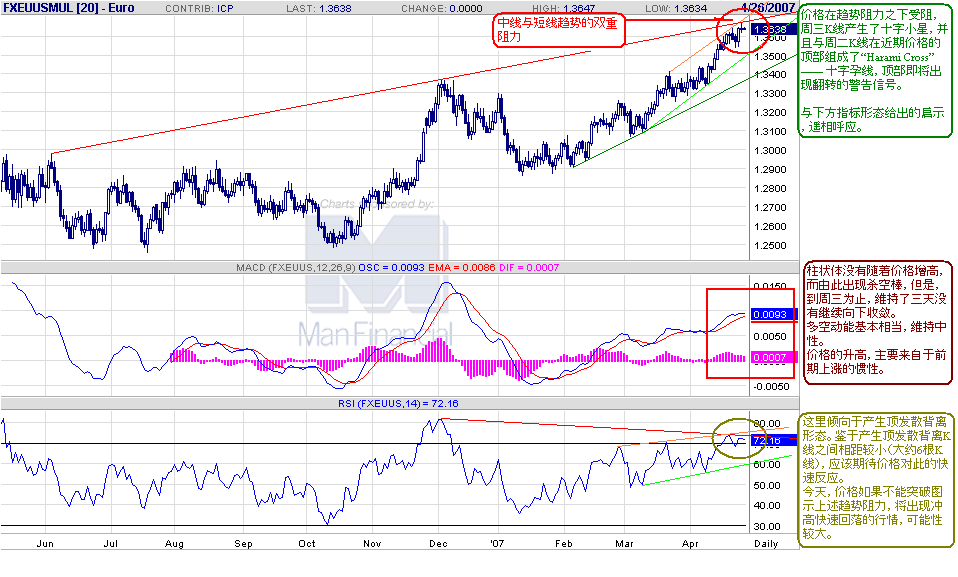
Task: Select the 1.3000 price axis label
Action: coord(770,150)
